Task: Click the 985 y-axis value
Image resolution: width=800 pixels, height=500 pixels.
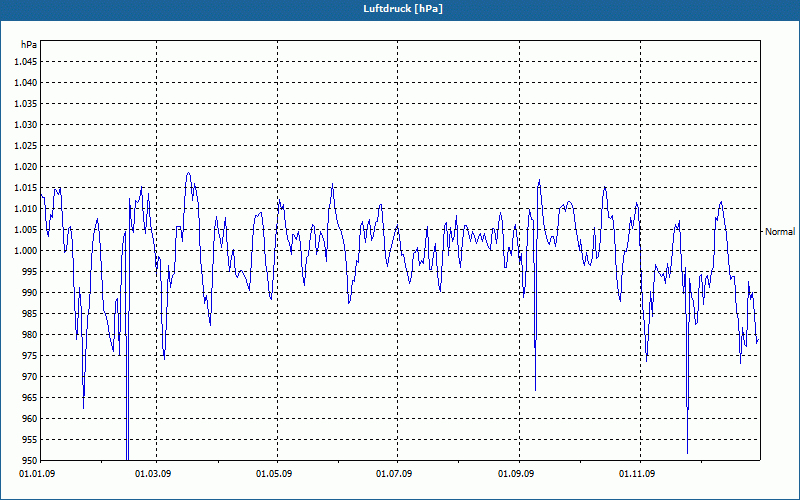Action: pyautogui.click(x=31, y=314)
